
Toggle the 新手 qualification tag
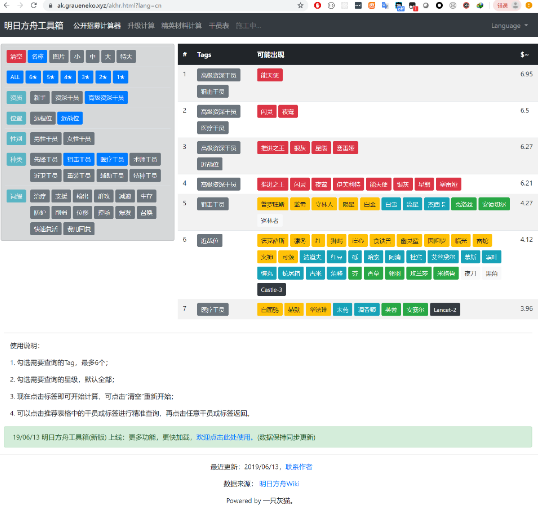click(x=40, y=97)
